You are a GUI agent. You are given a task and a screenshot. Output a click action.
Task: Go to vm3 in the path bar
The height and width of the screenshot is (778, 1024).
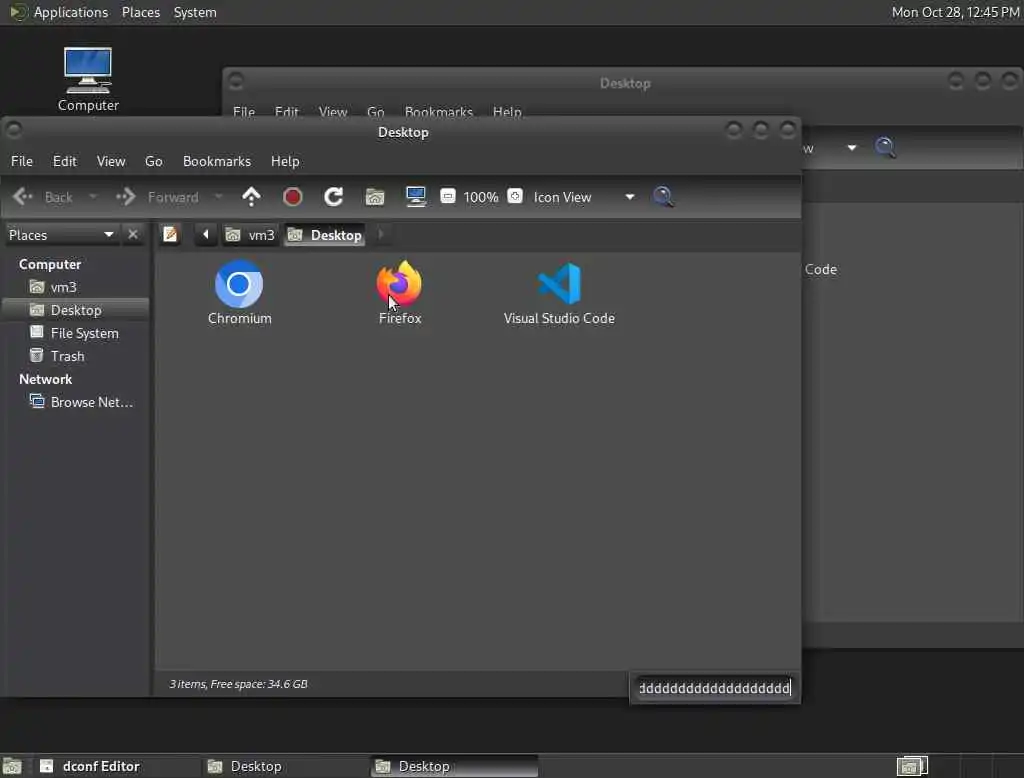tap(250, 235)
